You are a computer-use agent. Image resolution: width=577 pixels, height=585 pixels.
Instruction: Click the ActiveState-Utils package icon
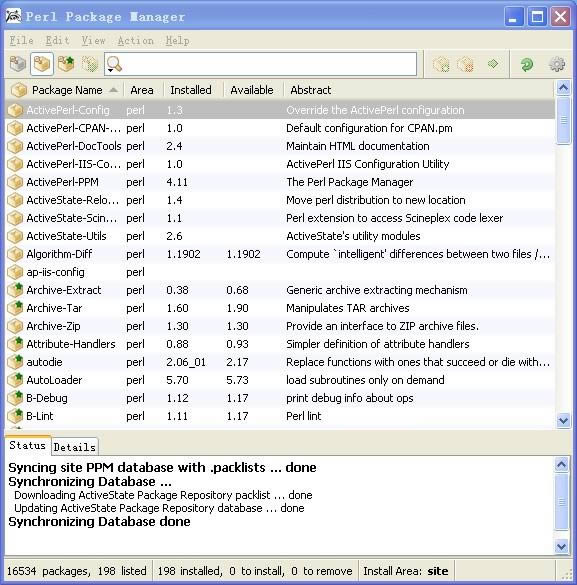click(15, 236)
